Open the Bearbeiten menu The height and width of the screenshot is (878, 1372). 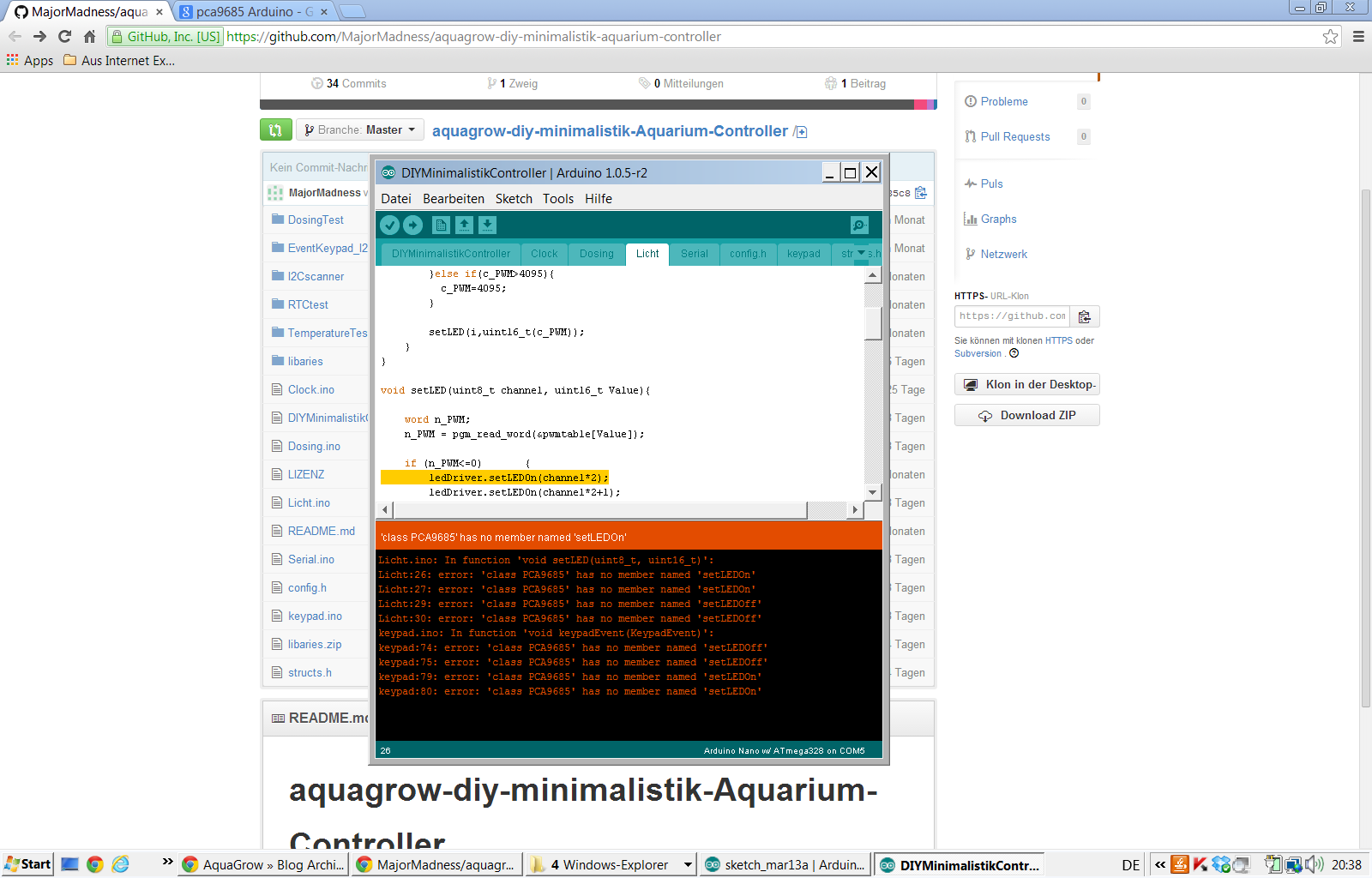(454, 198)
